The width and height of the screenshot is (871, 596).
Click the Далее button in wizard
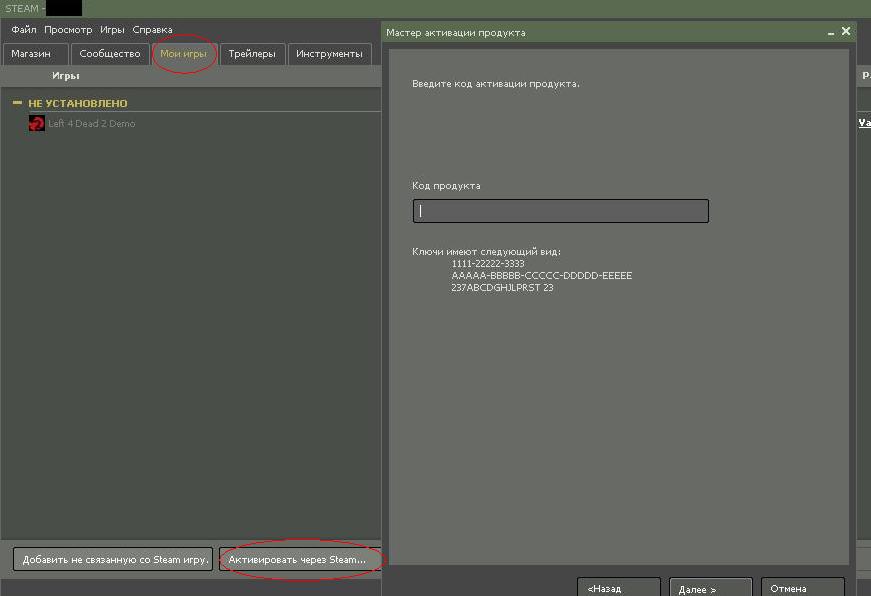click(x=710, y=588)
